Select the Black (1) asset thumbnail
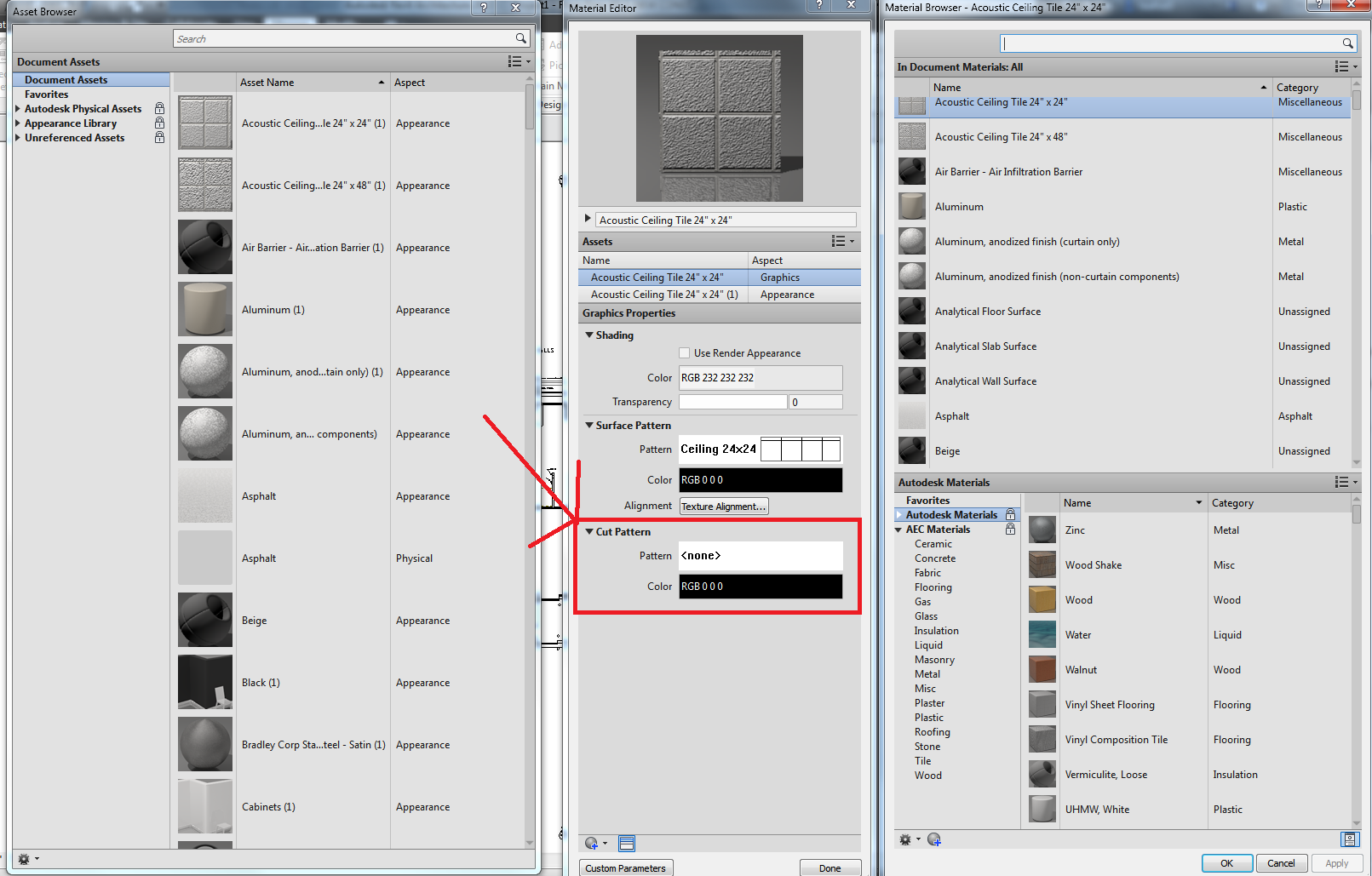The height and width of the screenshot is (876, 1372). [x=205, y=683]
